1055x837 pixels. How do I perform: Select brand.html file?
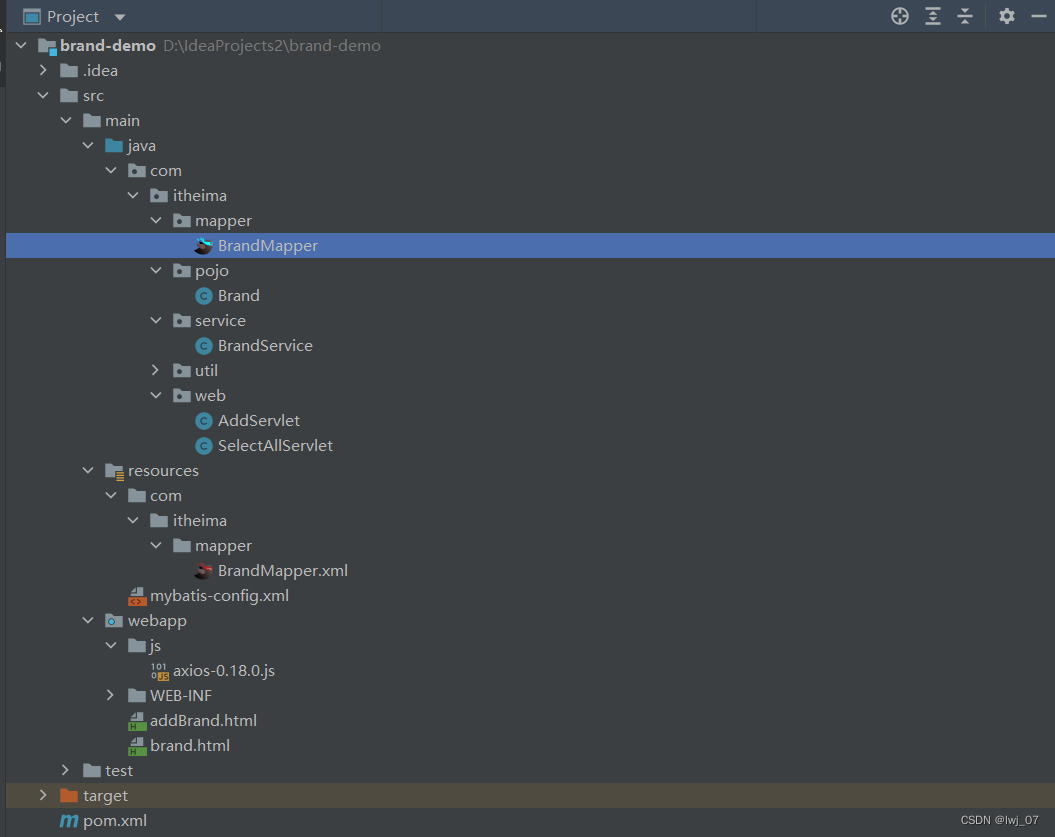click(190, 745)
